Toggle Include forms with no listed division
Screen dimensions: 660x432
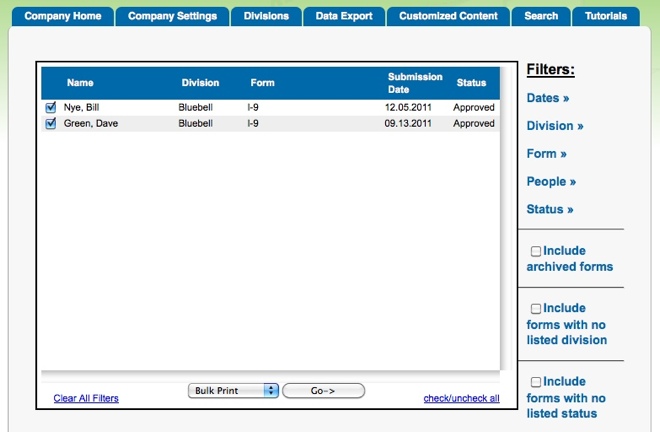pos(536,309)
